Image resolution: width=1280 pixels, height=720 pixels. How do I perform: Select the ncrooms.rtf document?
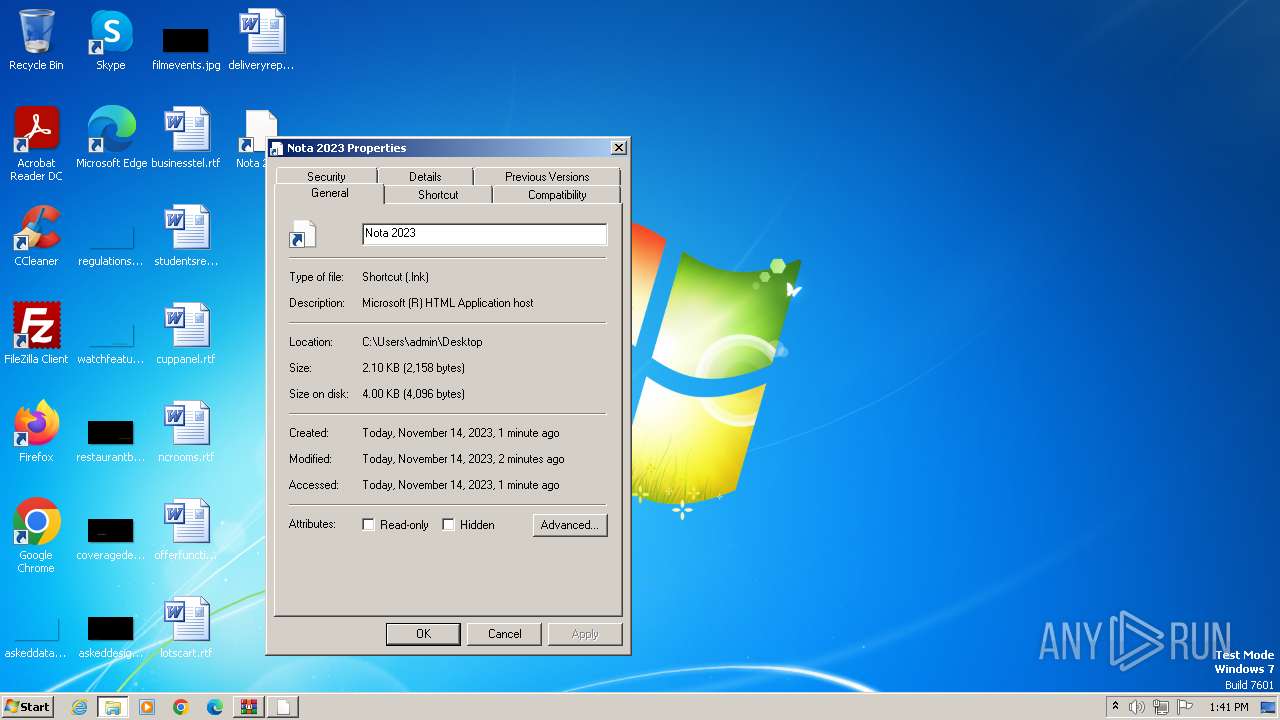[x=185, y=432]
